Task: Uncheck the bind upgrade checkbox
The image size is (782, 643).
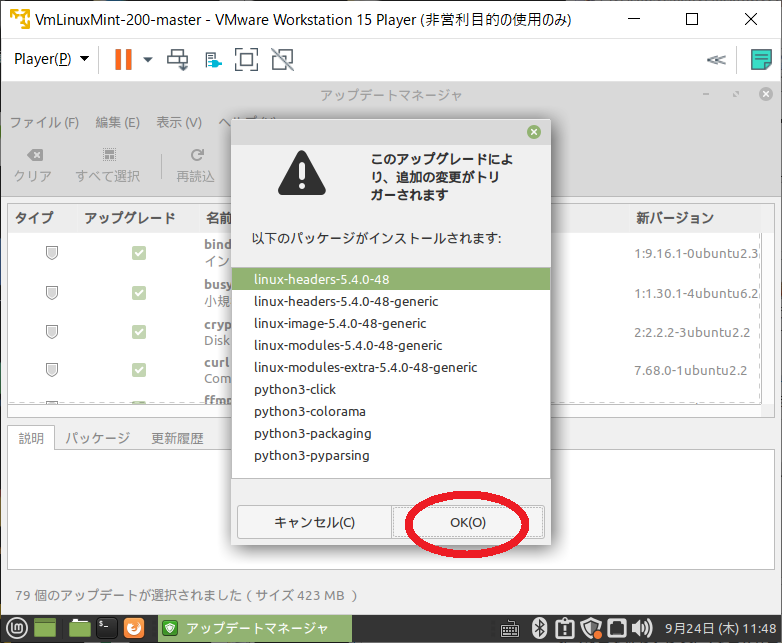Action: (x=139, y=253)
